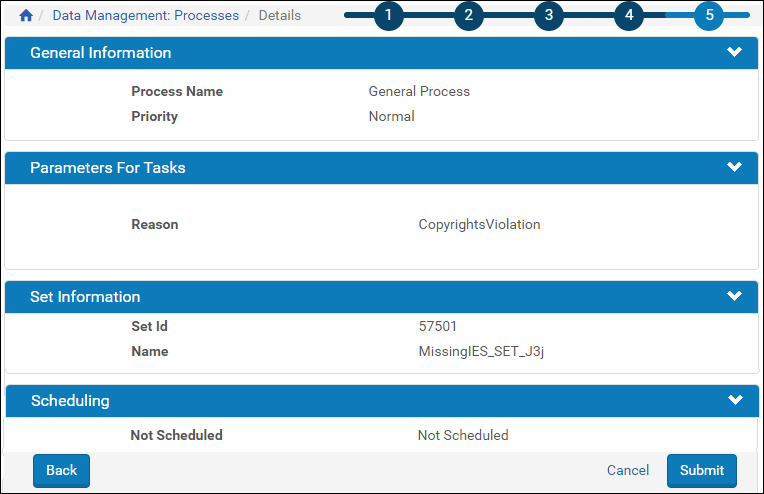The image size is (764, 494).
Task: Go to the home page icon
Action: click(x=26, y=16)
